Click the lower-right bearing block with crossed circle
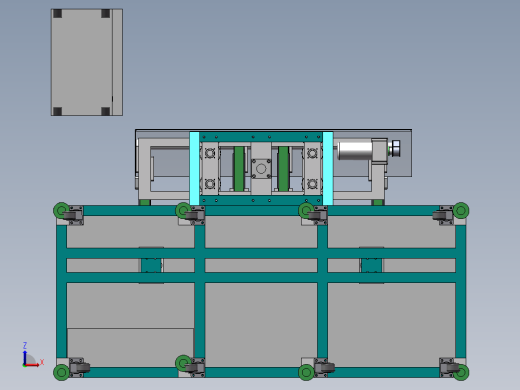The height and width of the screenshot is (390, 520). click(312, 184)
